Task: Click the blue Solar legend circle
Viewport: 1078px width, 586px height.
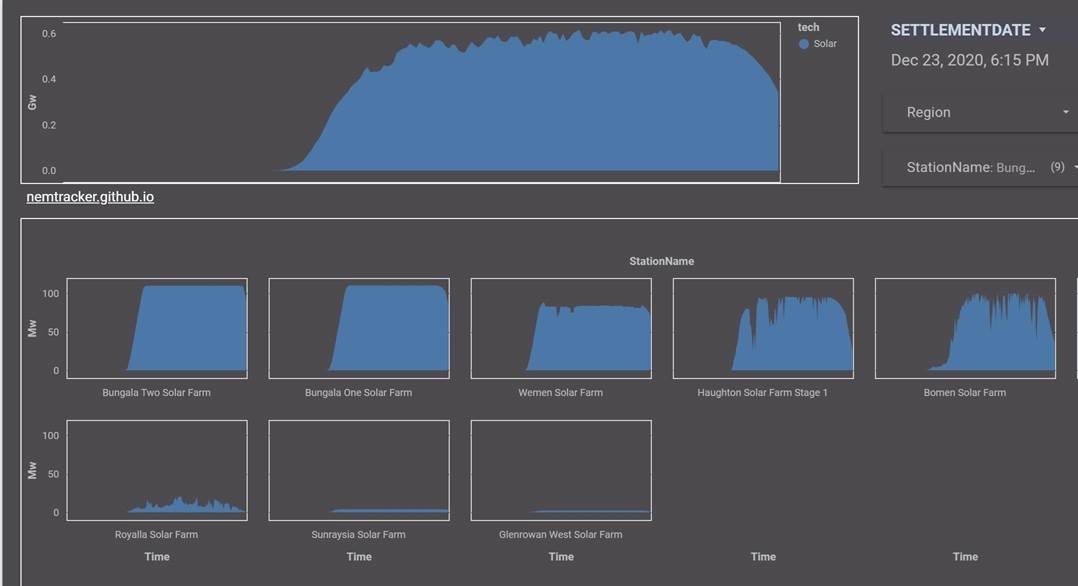Action: (804, 44)
